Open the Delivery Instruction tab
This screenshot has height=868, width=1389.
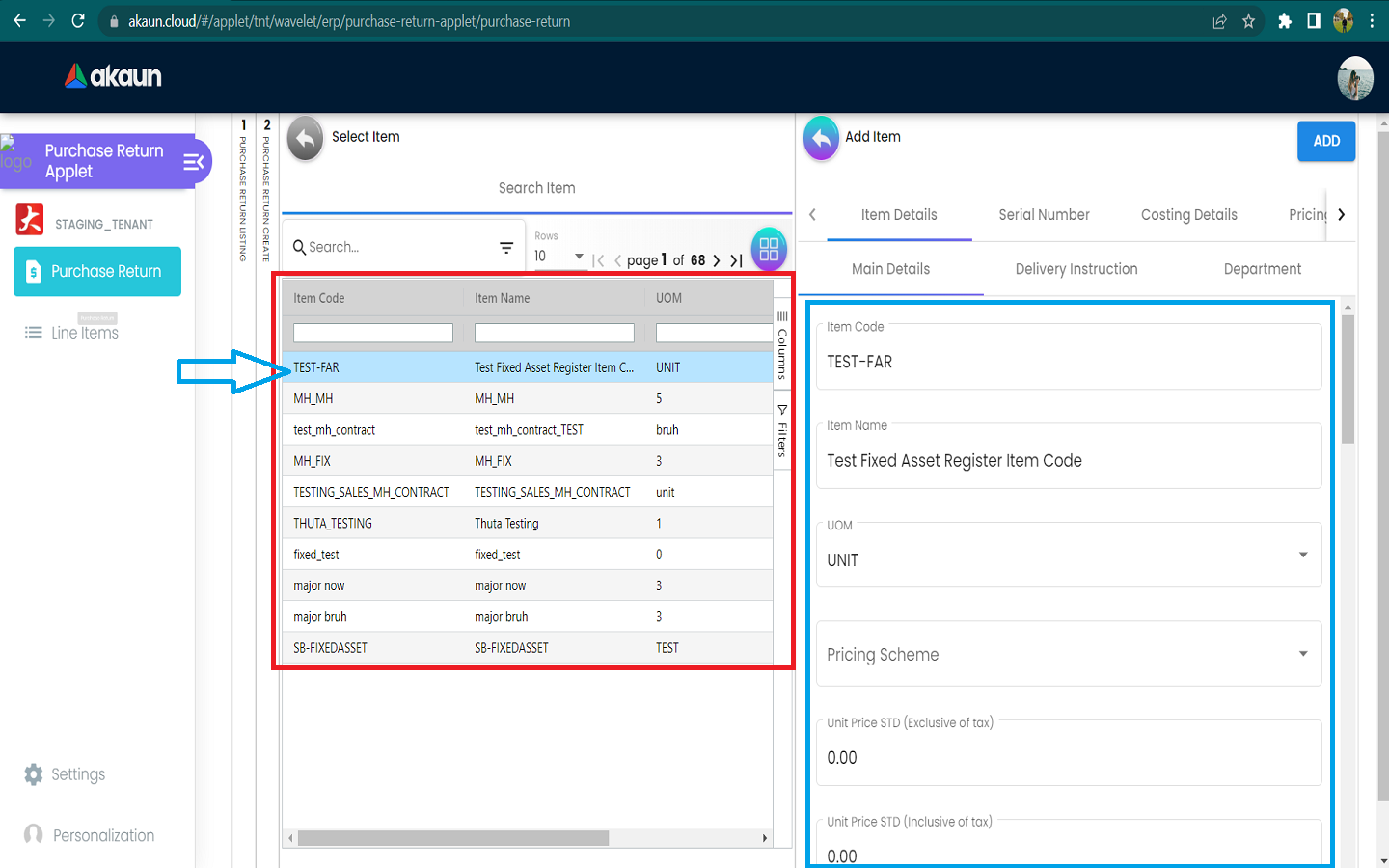1076,269
